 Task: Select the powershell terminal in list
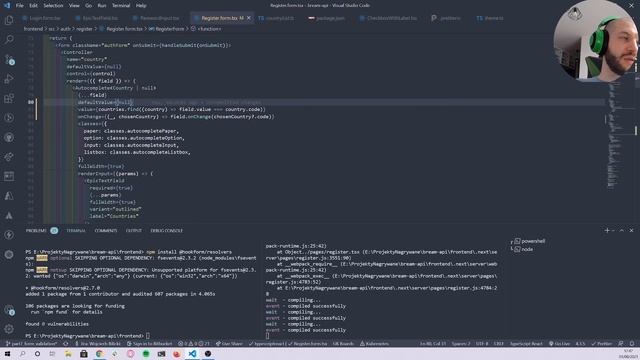tap(529, 241)
